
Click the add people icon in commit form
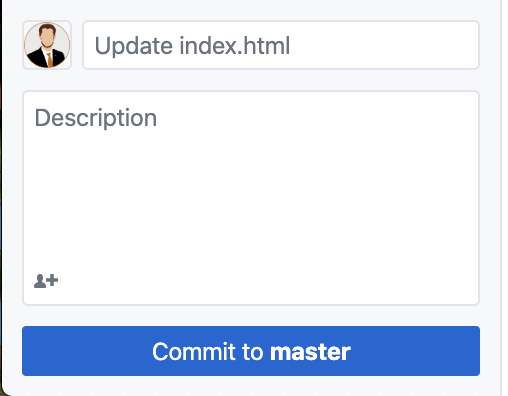click(x=46, y=281)
